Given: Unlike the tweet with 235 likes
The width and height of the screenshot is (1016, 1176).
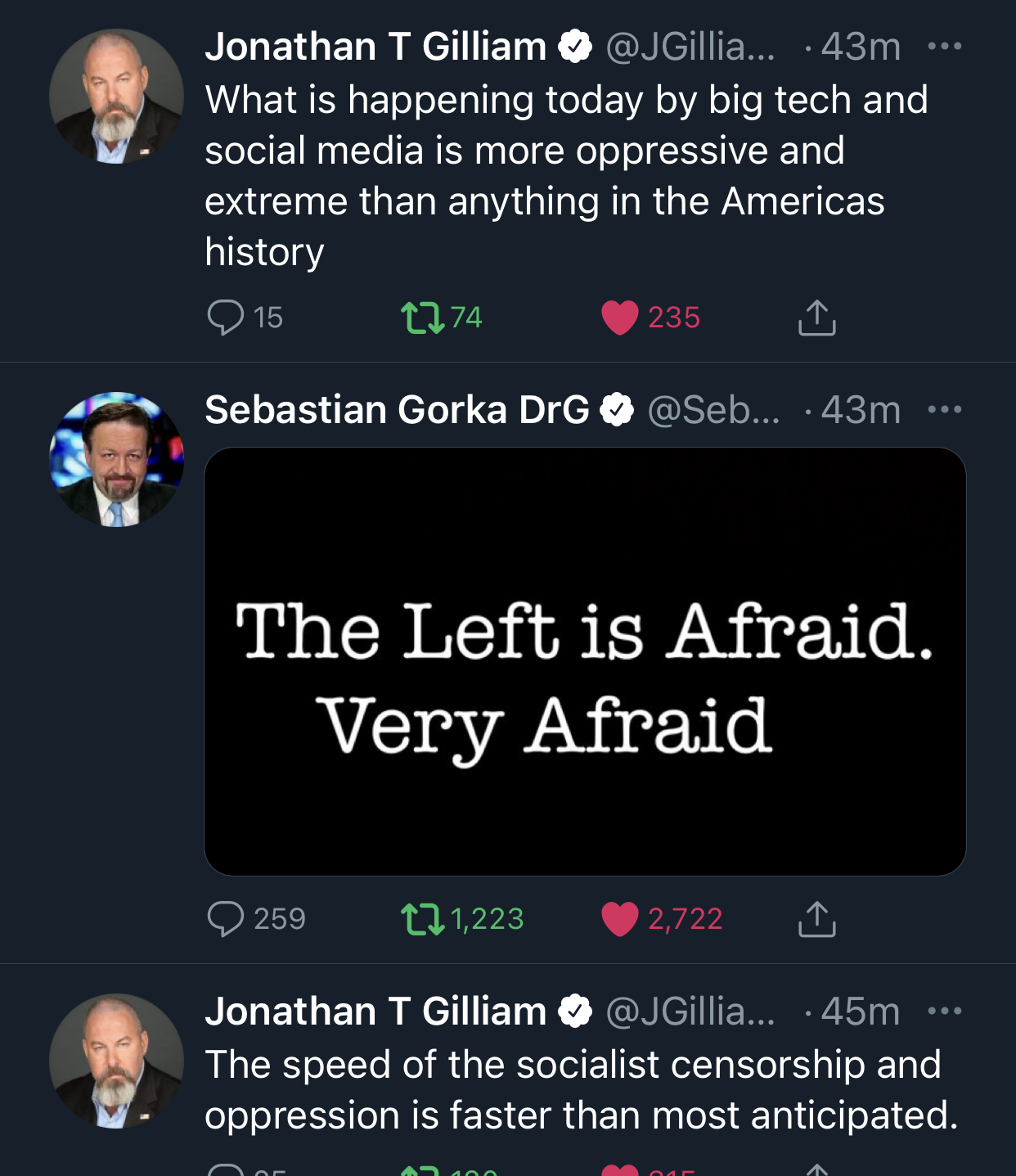Looking at the screenshot, I should coord(620,318).
